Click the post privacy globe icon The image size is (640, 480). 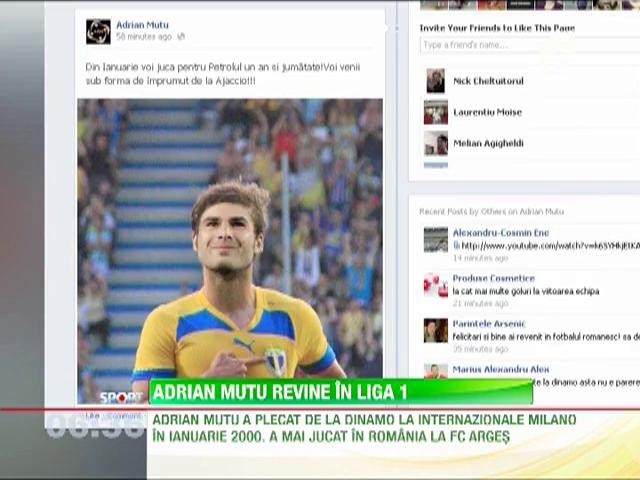(181, 37)
